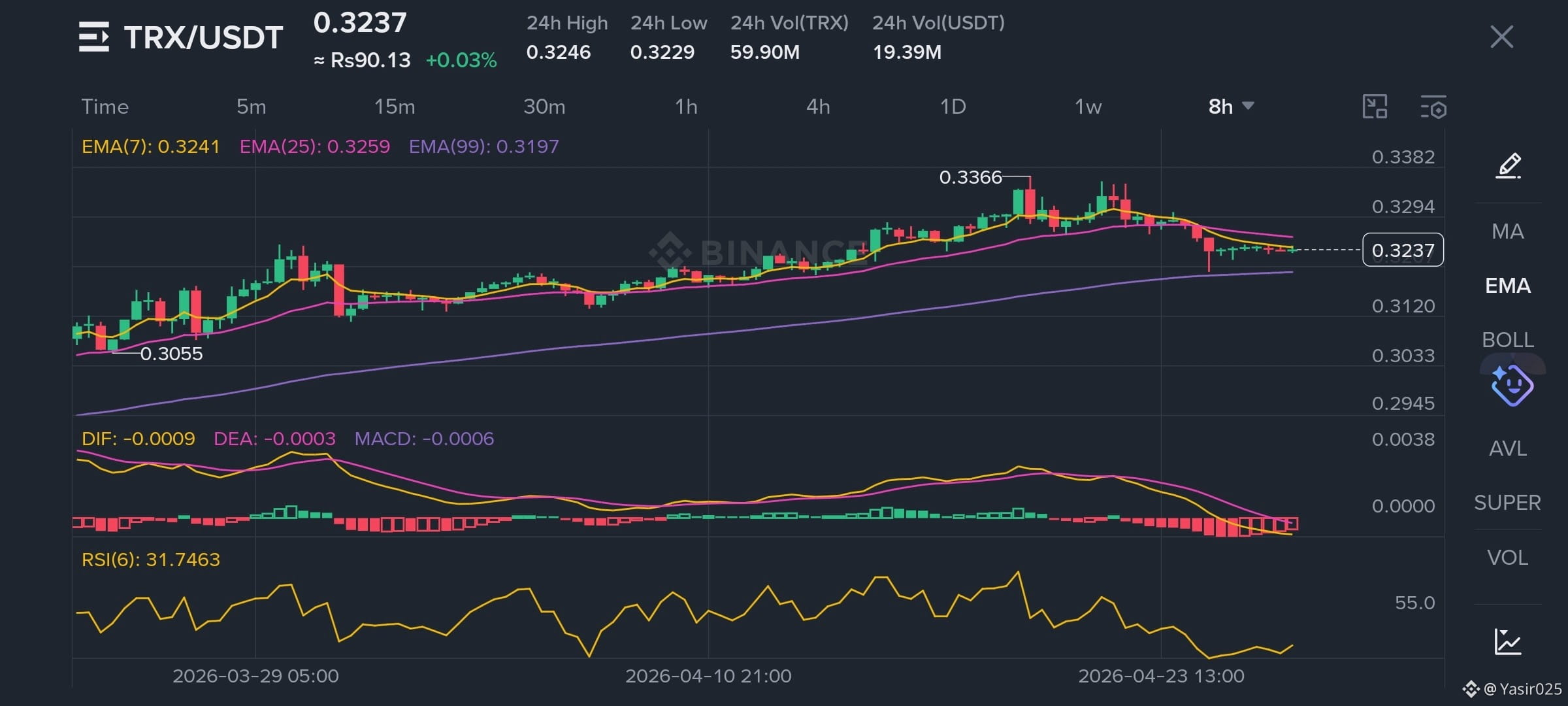The width and height of the screenshot is (1568, 706).
Task: Select the 5m interval
Action: point(251,107)
